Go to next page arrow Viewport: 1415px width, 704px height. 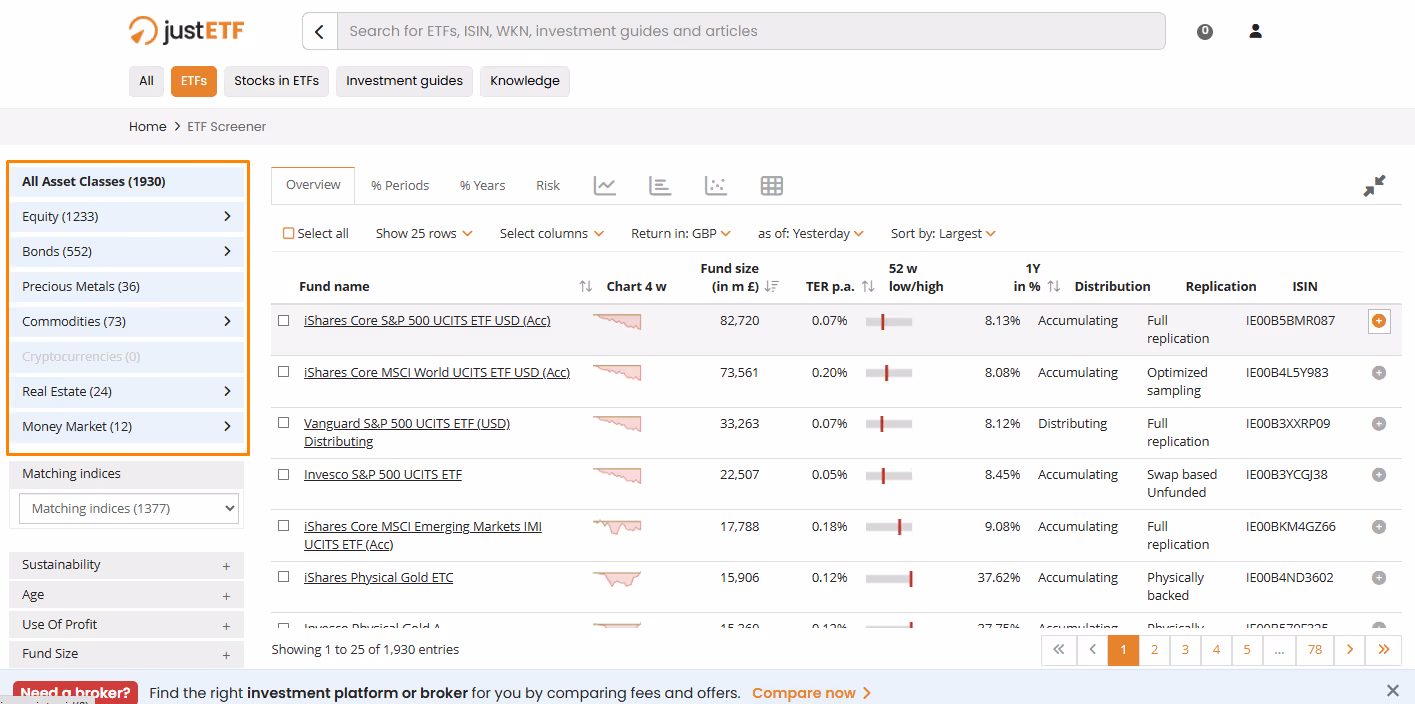pos(1350,649)
